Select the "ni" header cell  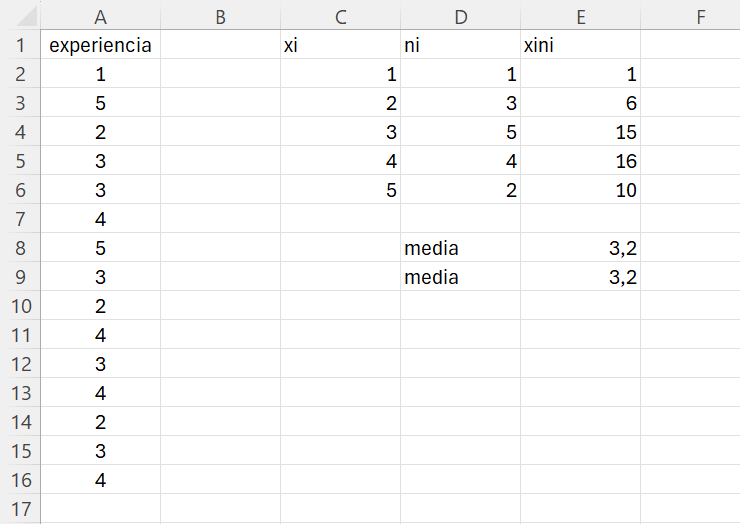point(460,45)
